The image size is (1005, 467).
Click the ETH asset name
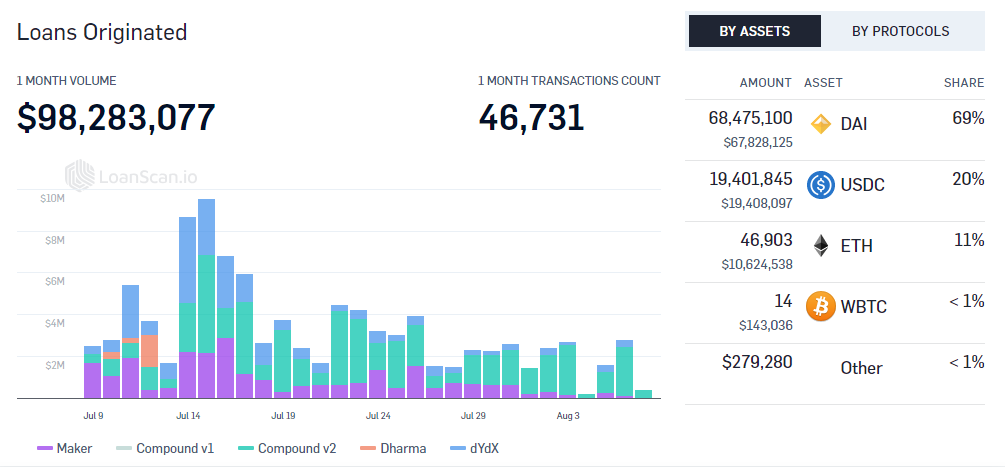856,246
